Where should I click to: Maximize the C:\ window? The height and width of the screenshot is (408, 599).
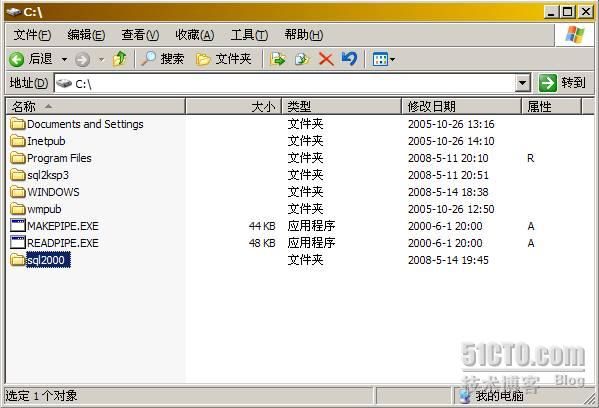coord(568,12)
